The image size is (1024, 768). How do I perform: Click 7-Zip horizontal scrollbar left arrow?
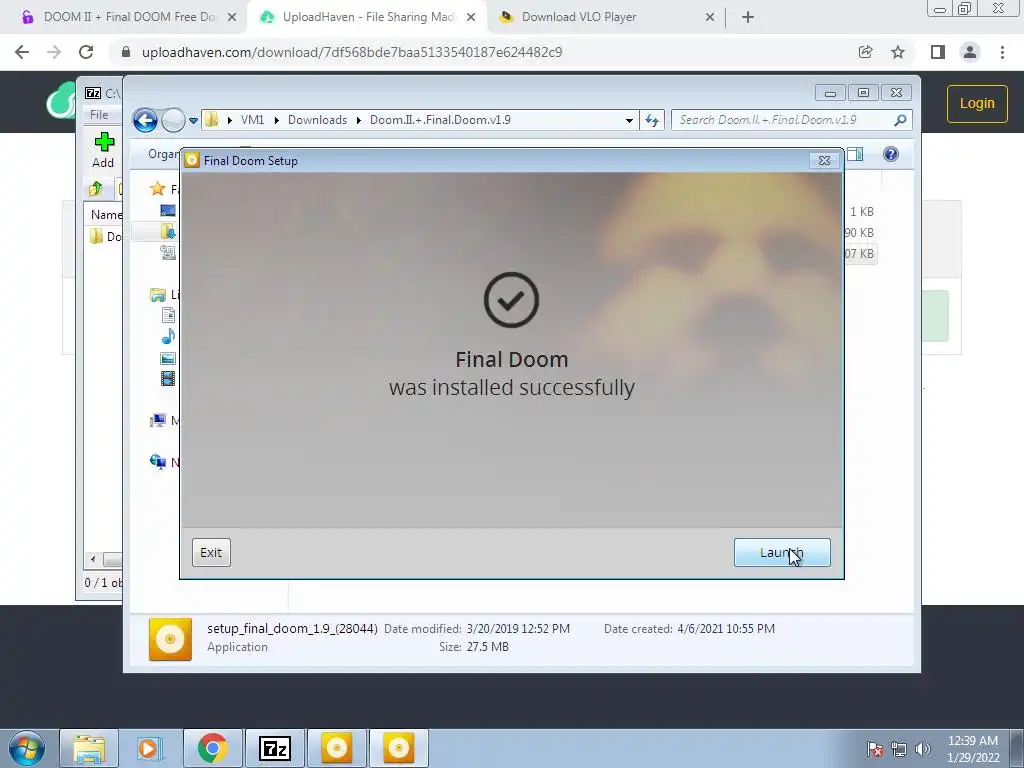pyautogui.click(x=93, y=560)
